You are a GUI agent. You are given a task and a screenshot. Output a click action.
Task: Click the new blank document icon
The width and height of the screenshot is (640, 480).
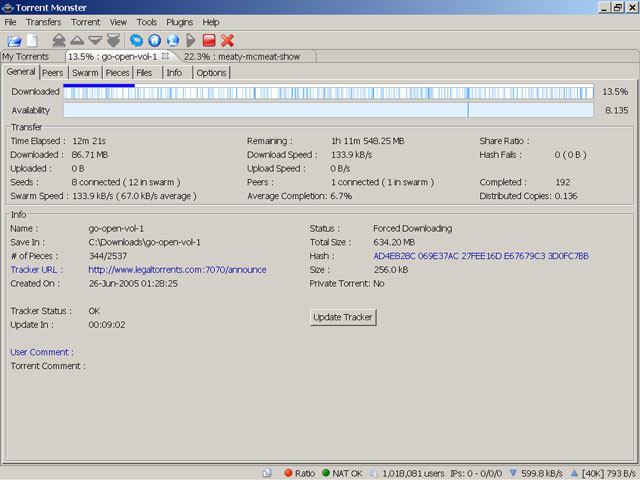[x=32, y=40]
